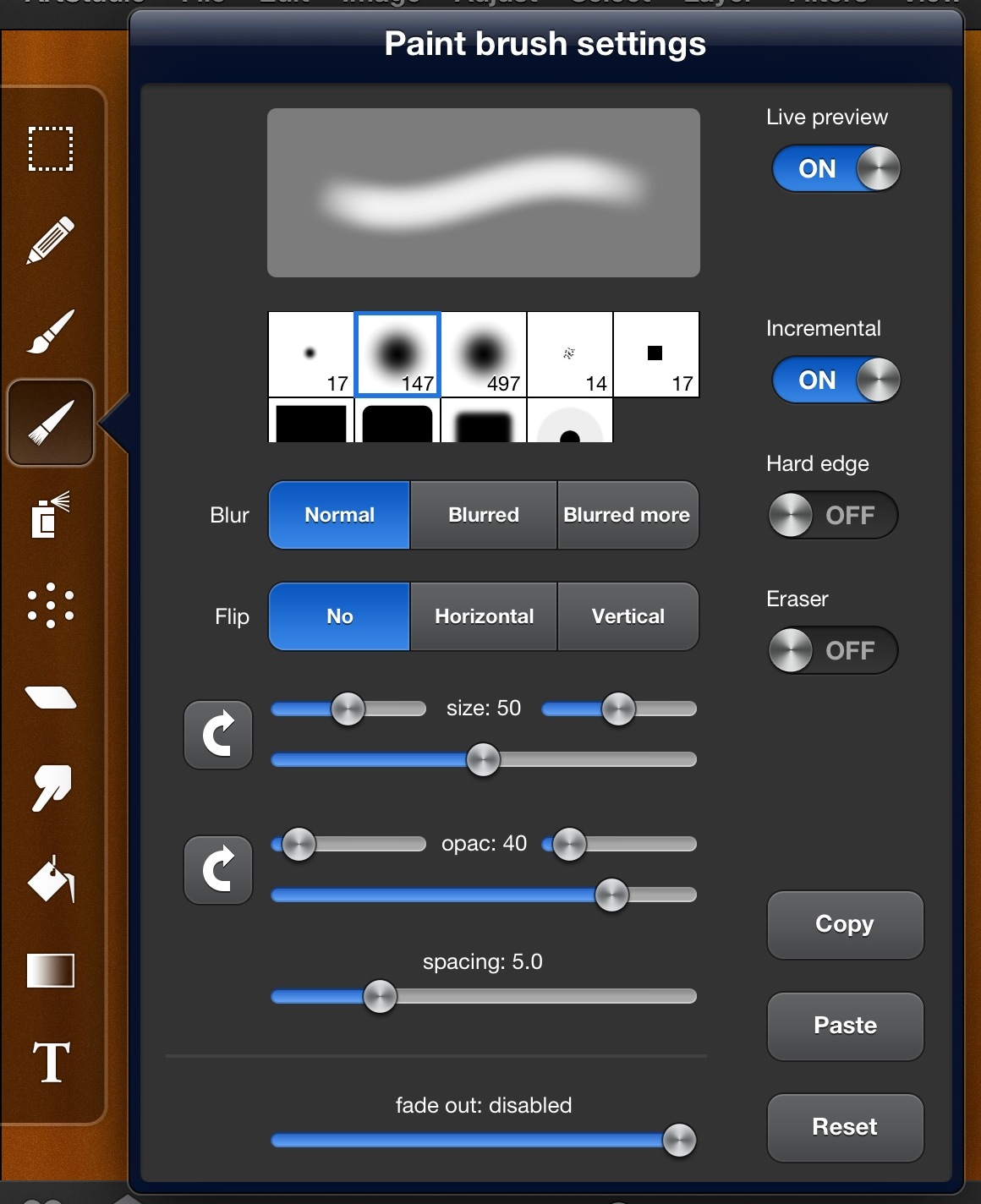Enable the Hard edge switch
This screenshot has height=1204, width=981.
coord(833,516)
